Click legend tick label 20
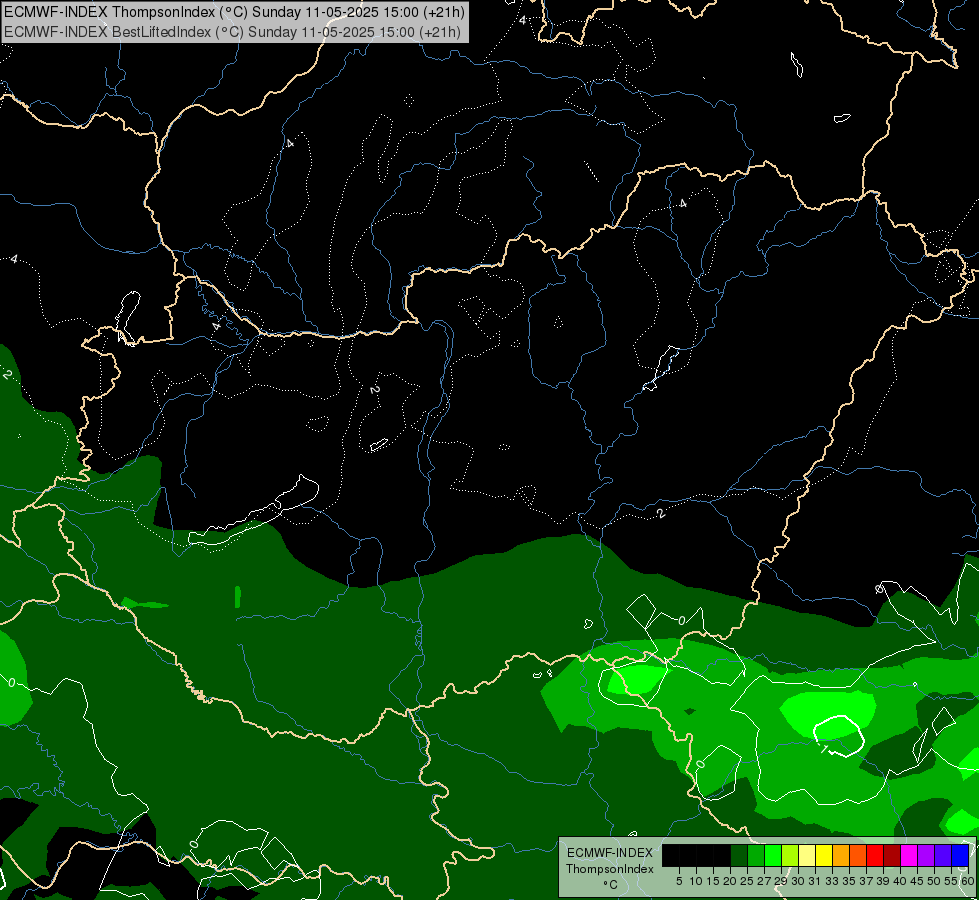Screen dimensions: 979x900 pos(730,881)
